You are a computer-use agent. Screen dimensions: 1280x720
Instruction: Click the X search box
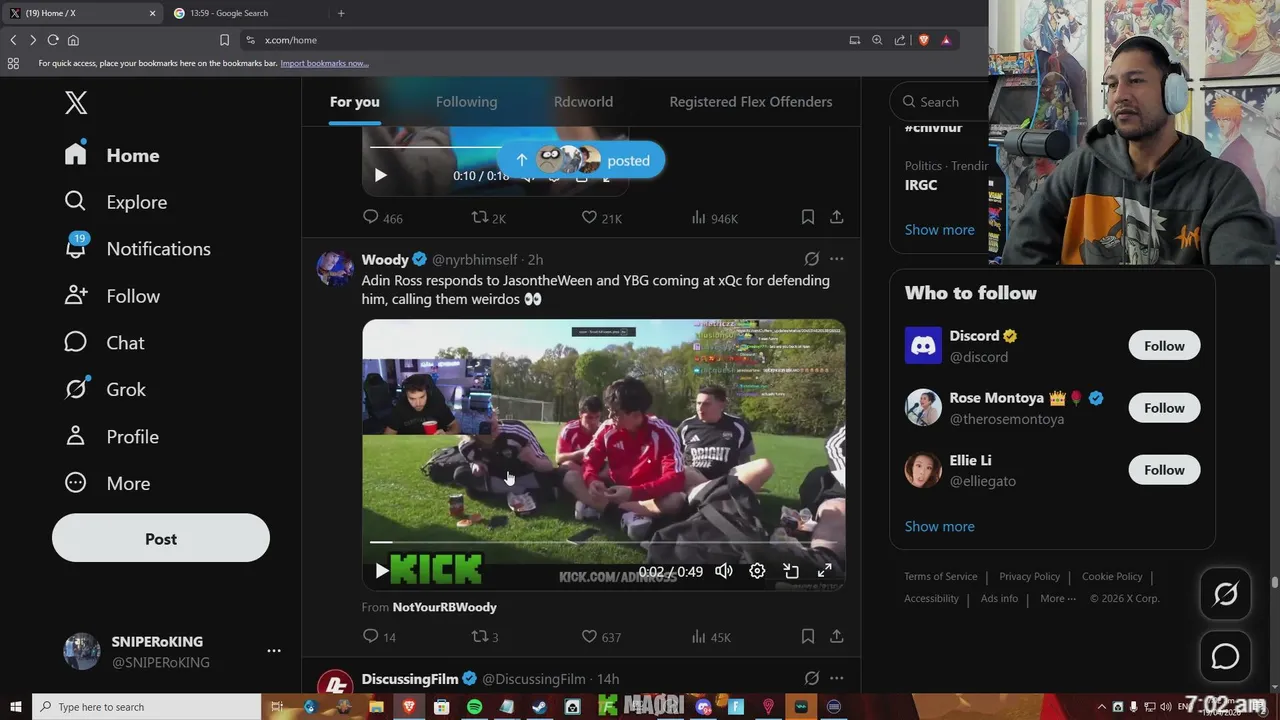click(940, 101)
